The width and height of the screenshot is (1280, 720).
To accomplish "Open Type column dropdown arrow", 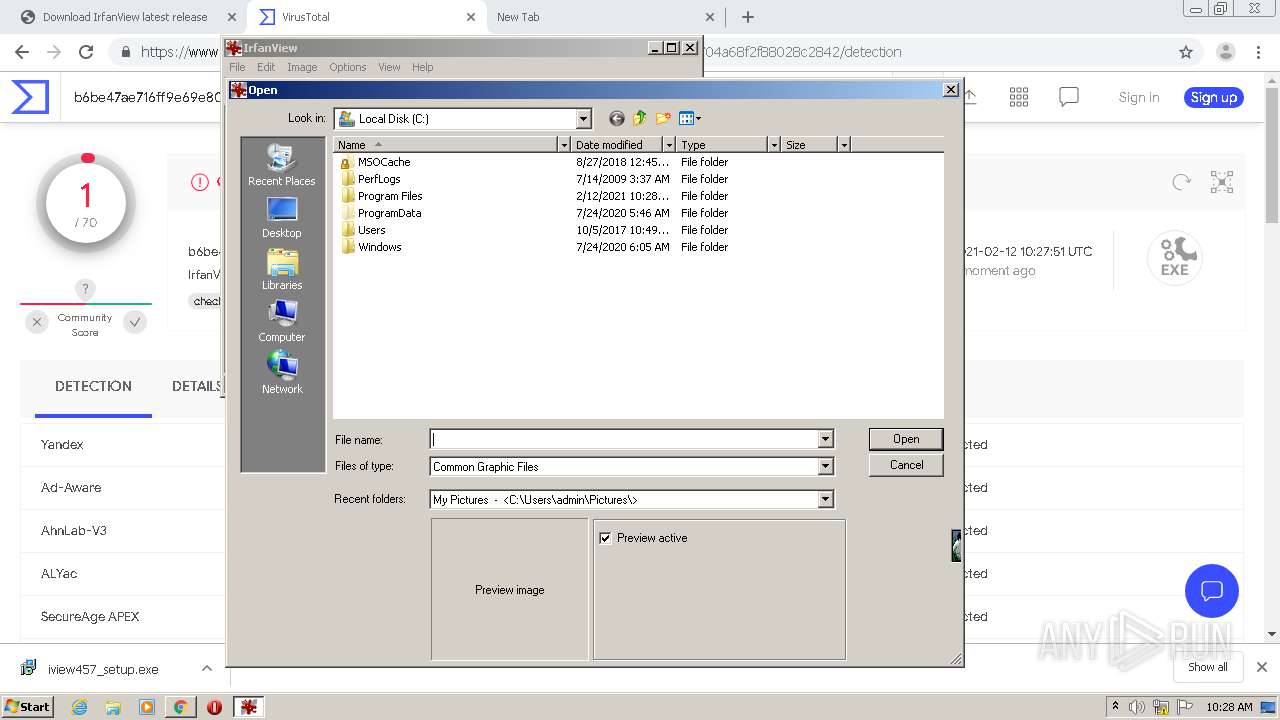I will pyautogui.click(x=774, y=145).
